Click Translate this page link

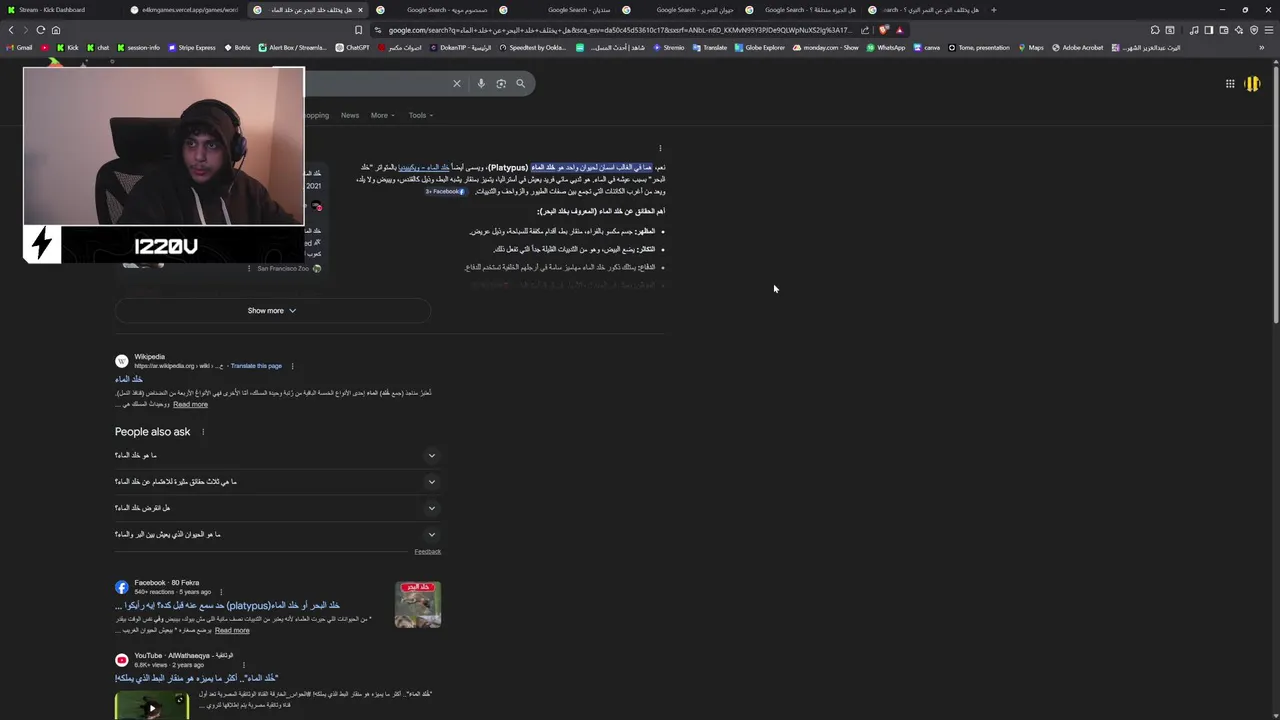[x=256, y=366]
